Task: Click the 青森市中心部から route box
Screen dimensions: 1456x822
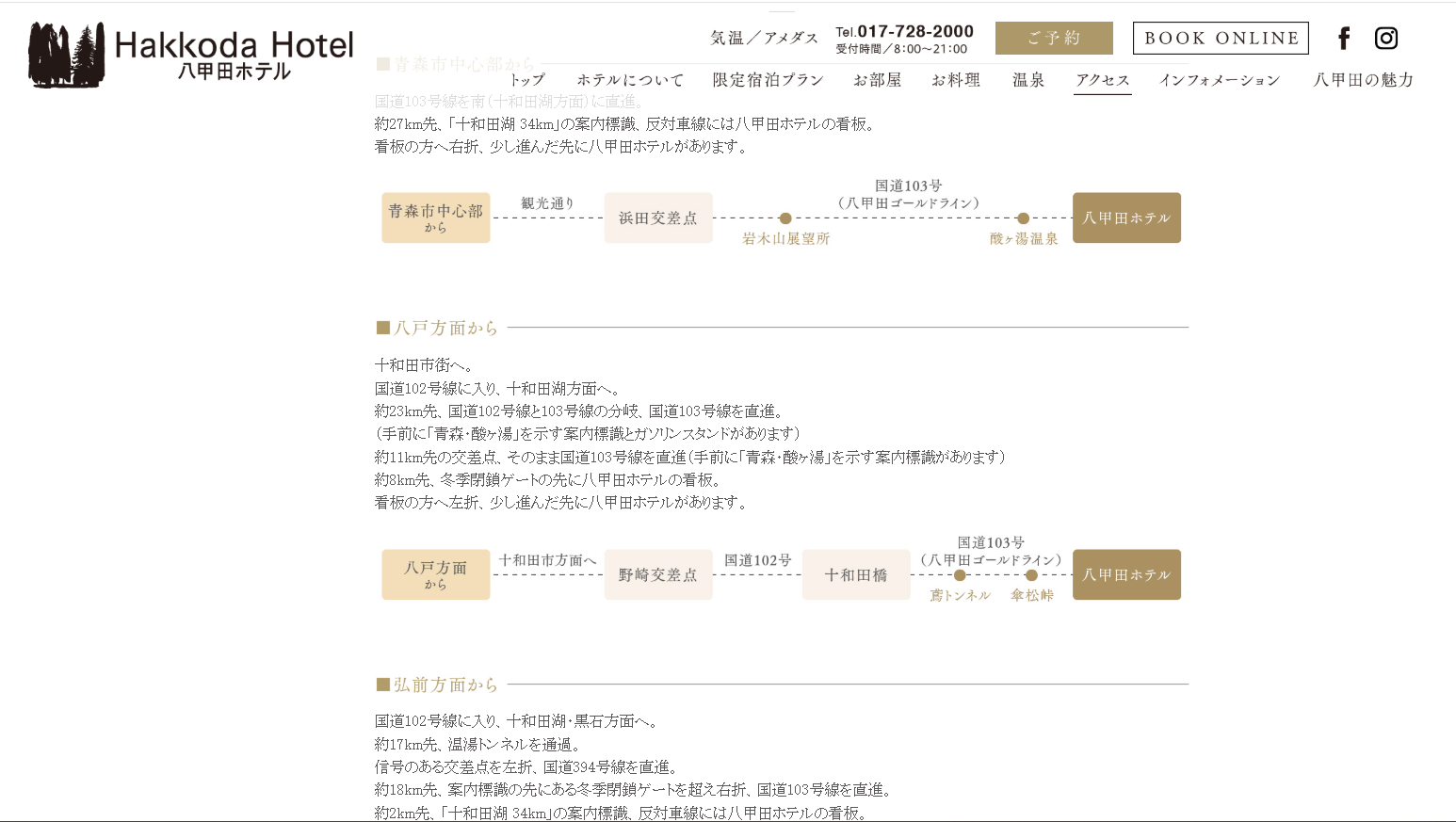Action: pyautogui.click(x=435, y=218)
